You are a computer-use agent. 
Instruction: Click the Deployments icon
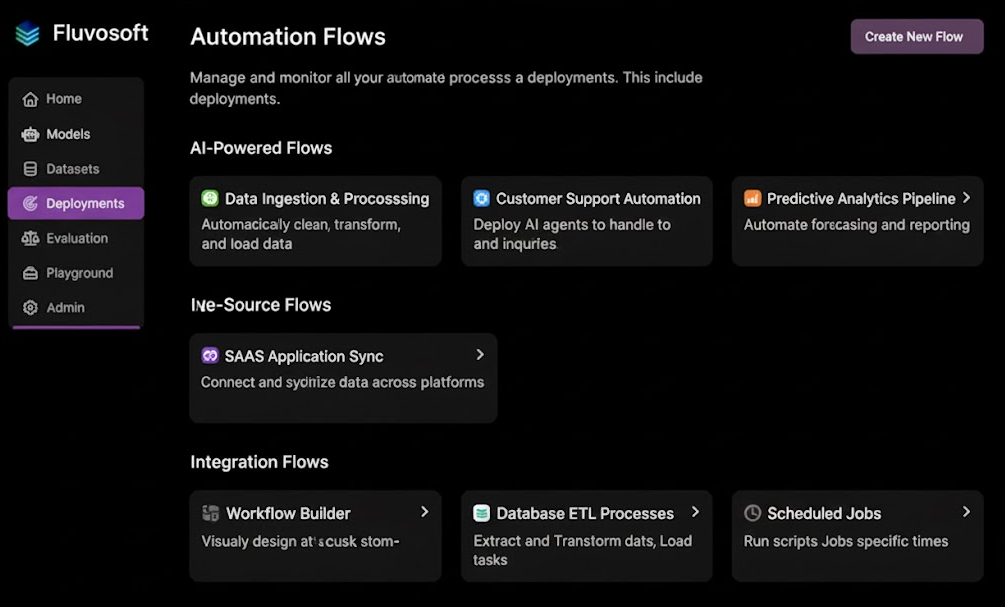click(31, 203)
